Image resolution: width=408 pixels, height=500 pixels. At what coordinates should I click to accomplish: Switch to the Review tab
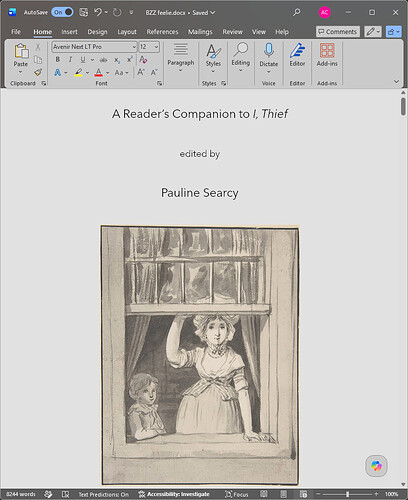(x=232, y=32)
